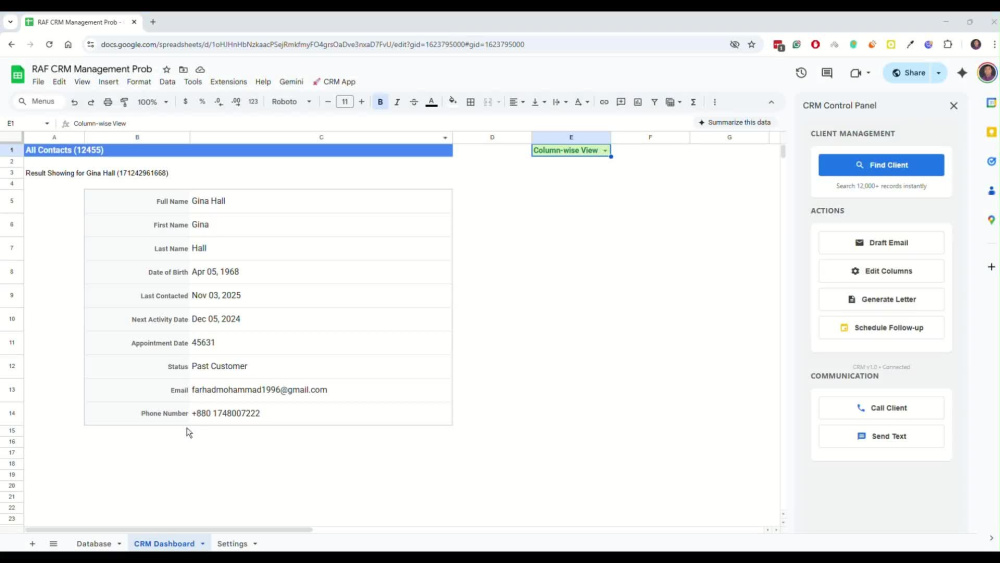Image resolution: width=1000 pixels, height=563 pixels.
Task: Open the CRM App menu
Action: click(334, 82)
